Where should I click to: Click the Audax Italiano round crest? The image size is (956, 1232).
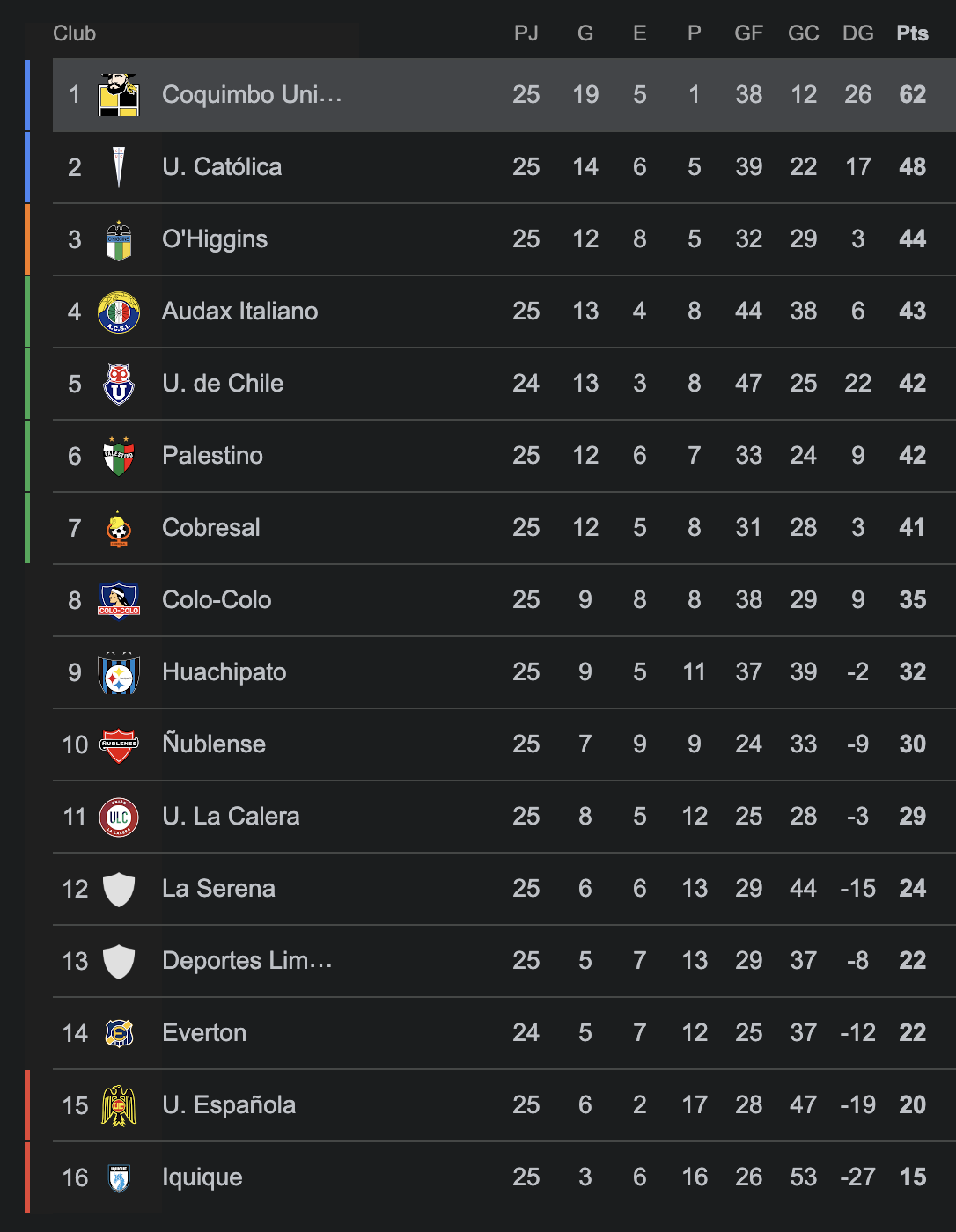click(119, 312)
